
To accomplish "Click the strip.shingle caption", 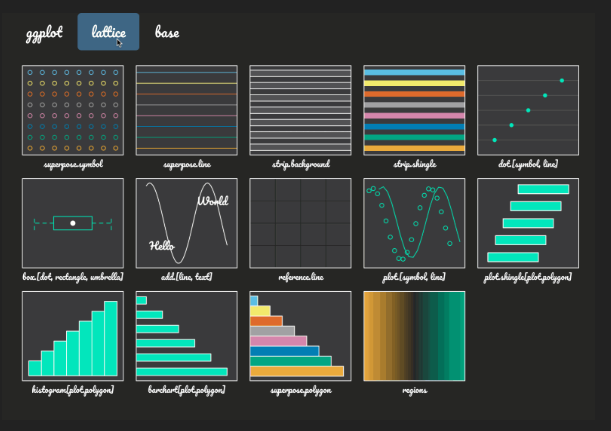I will 415,164.
